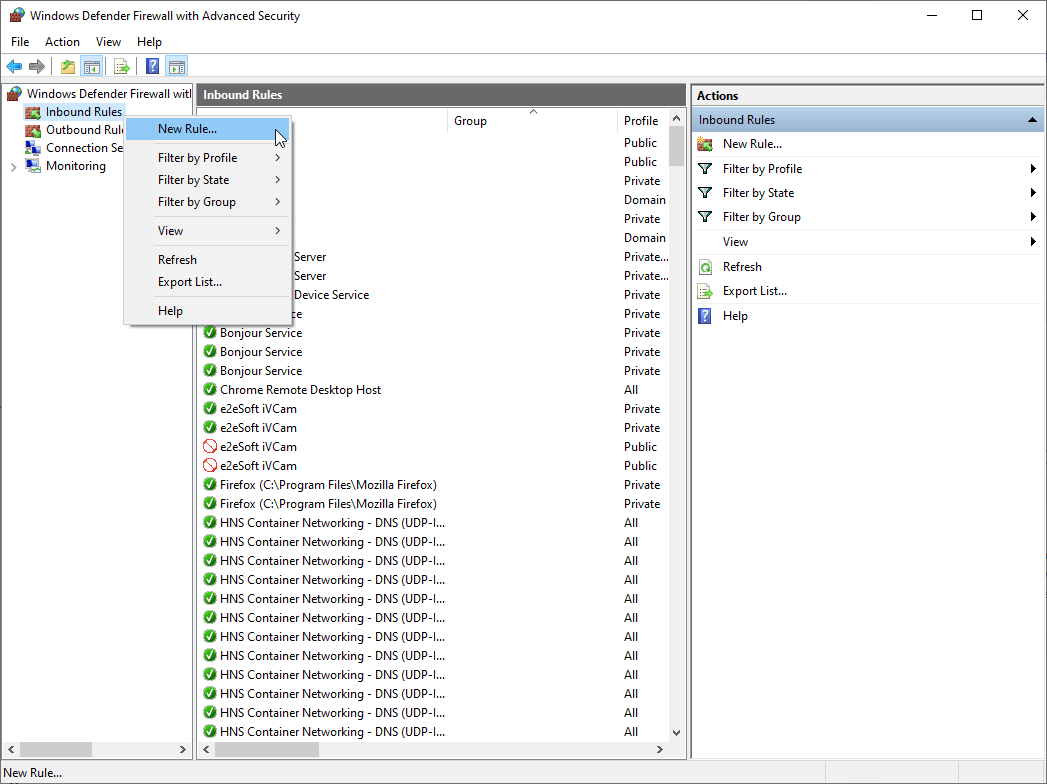1047x784 pixels.
Task: Click the Forward navigation arrow on the toolbar
Action: click(38, 66)
